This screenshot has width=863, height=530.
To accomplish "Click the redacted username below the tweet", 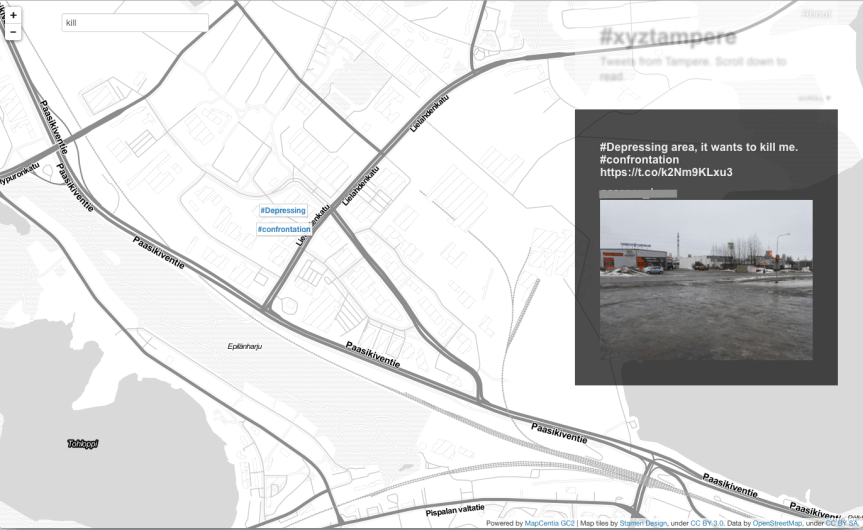I will [x=637, y=190].
